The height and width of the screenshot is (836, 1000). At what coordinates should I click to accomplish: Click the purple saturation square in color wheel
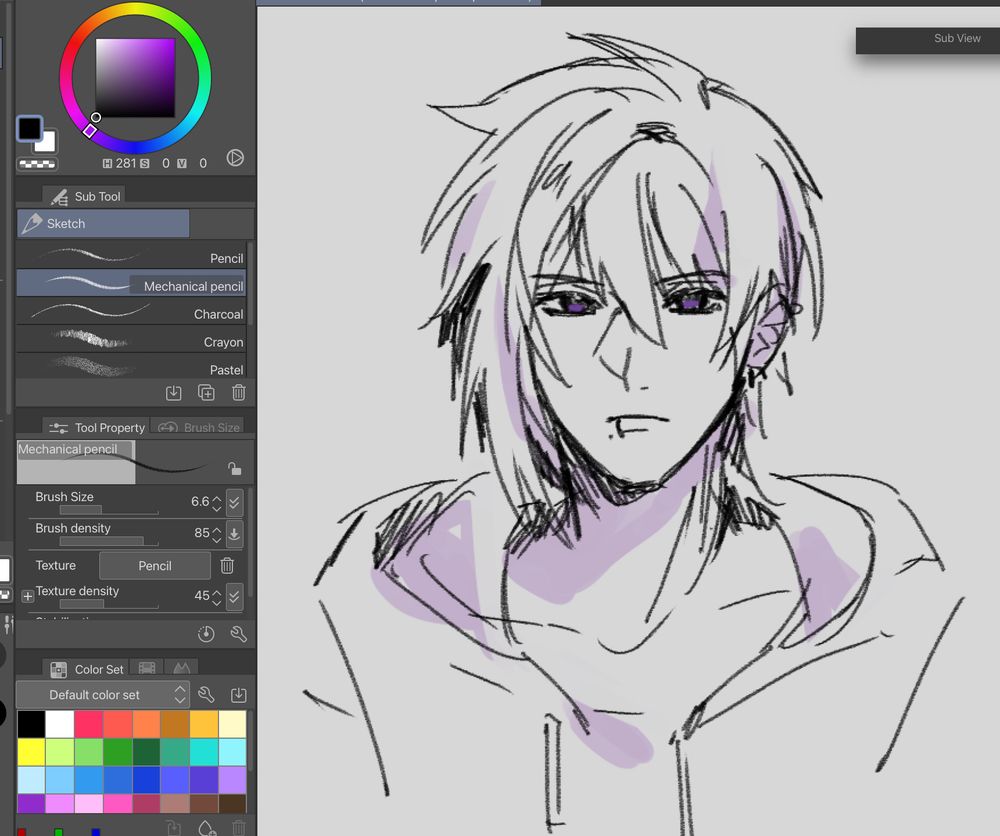135,78
